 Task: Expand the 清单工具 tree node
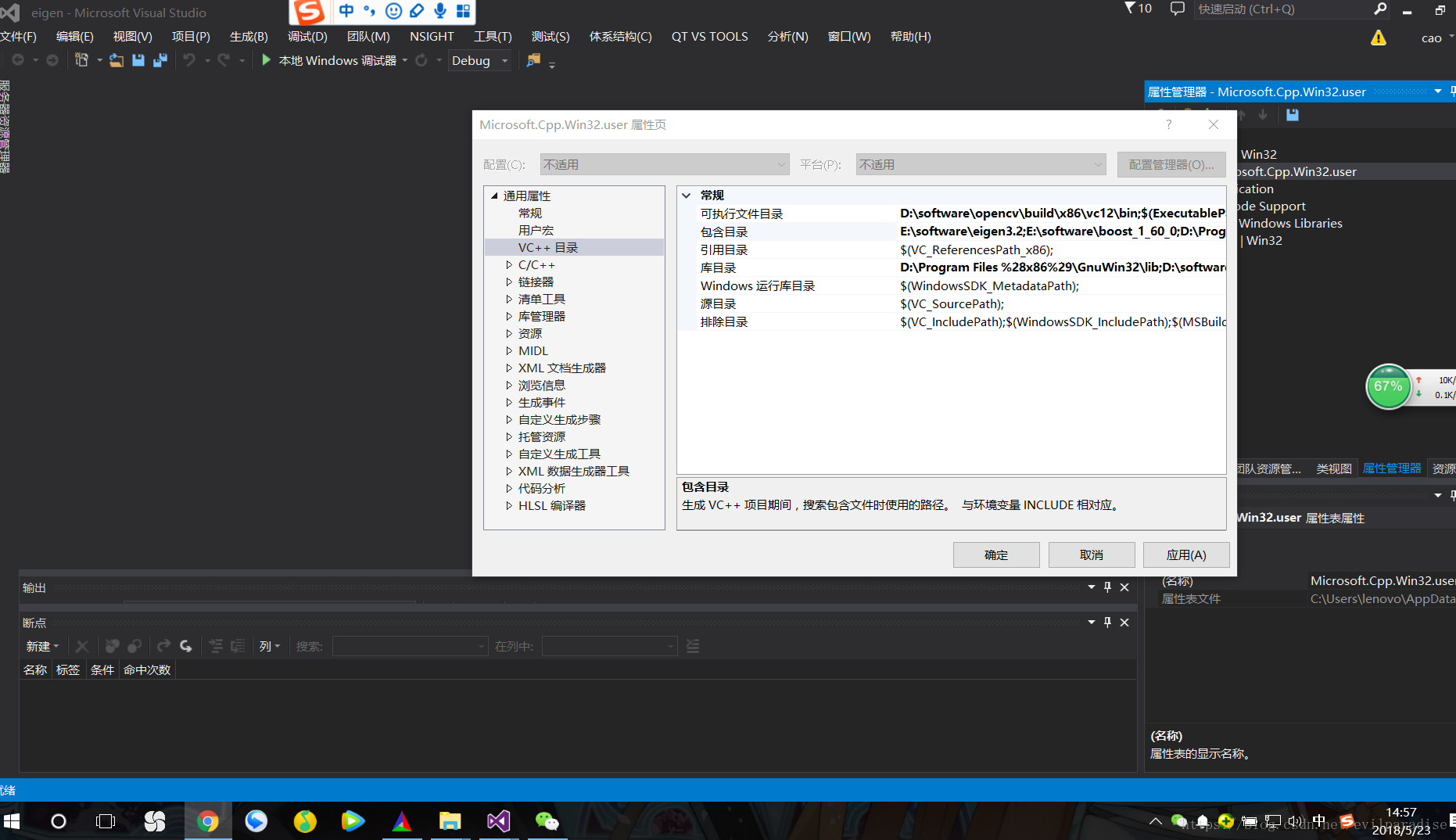click(509, 300)
